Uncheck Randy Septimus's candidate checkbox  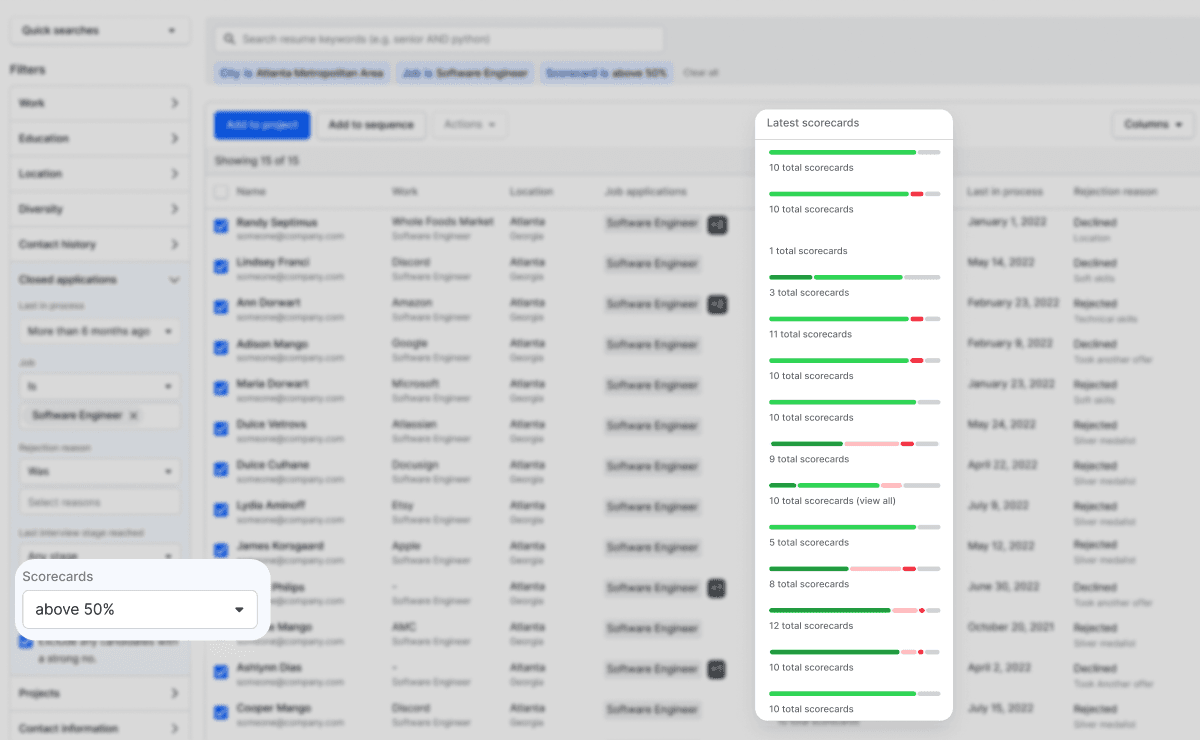click(220, 226)
